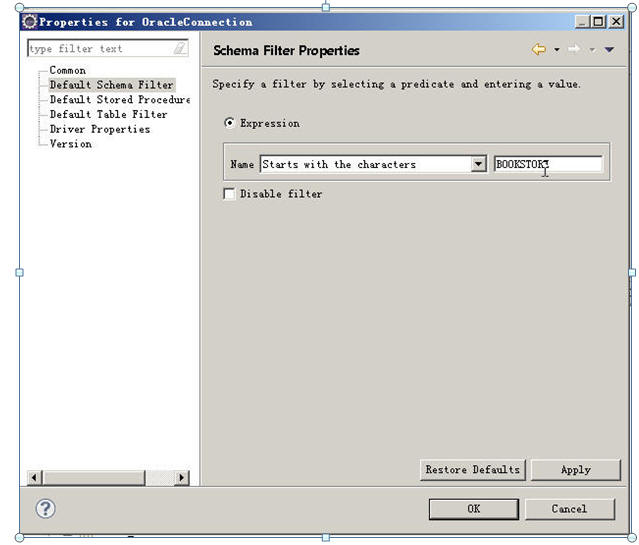
Task: Open the back history dropdown arrow
Action: click(557, 50)
